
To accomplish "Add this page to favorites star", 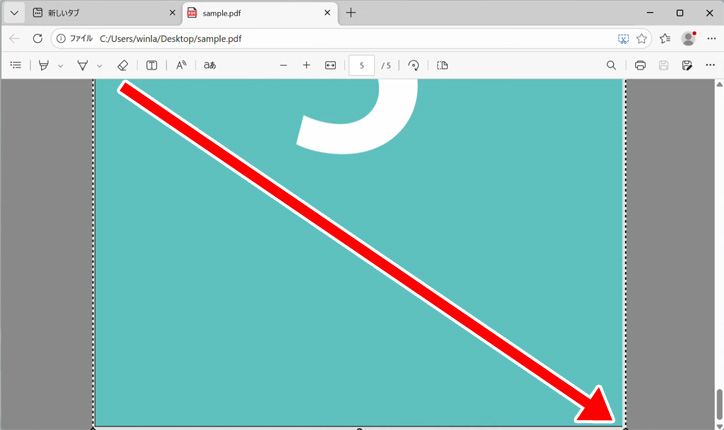I will tap(642, 39).
